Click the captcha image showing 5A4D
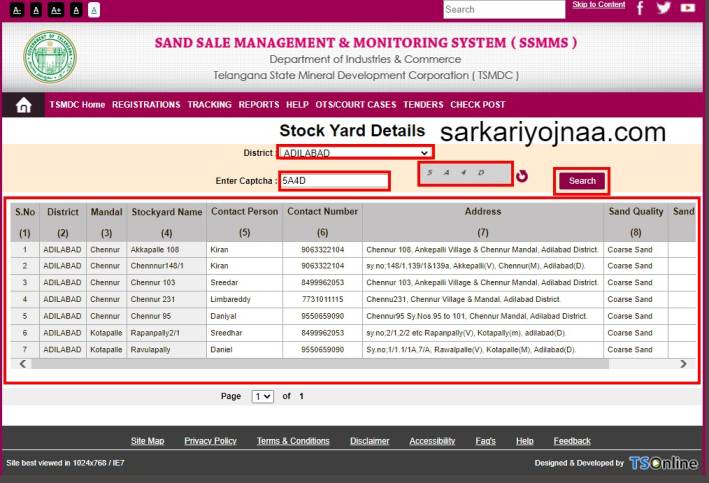The width and height of the screenshot is (709, 483). point(465,173)
